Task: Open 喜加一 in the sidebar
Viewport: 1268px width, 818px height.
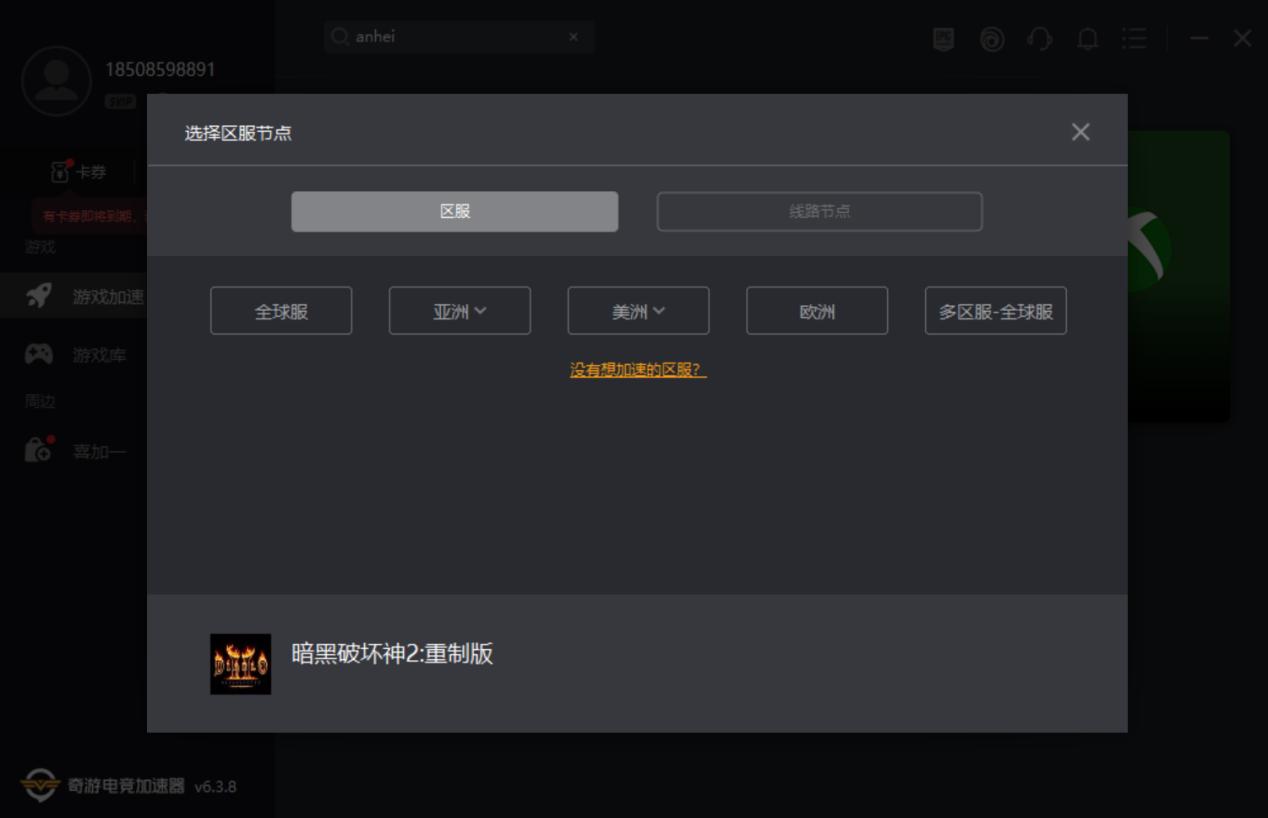Action: (74, 451)
